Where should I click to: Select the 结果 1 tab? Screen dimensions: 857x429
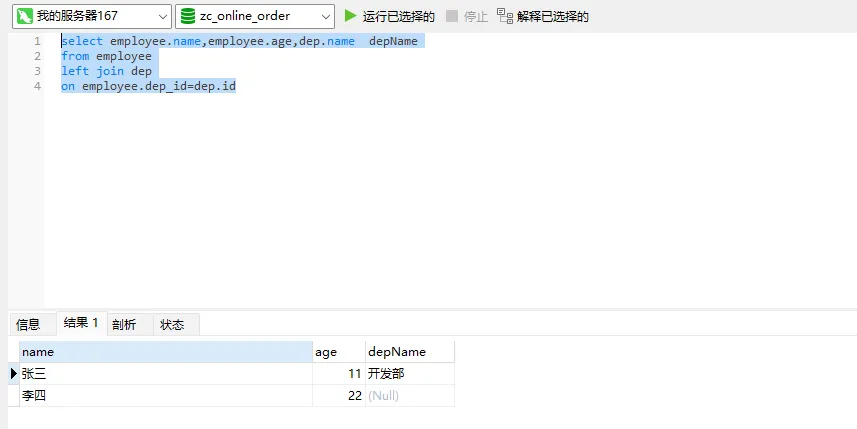tap(81, 323)
